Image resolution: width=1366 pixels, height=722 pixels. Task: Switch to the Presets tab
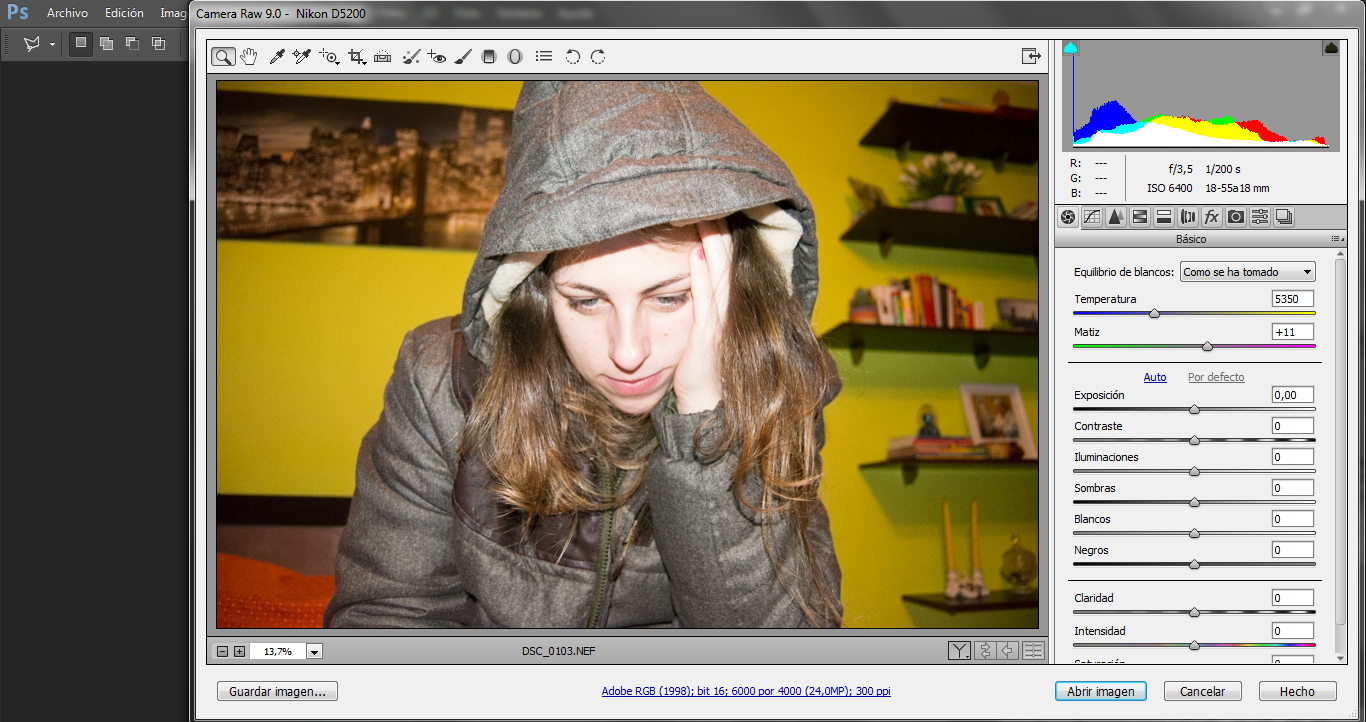(x=1260, y=216)
